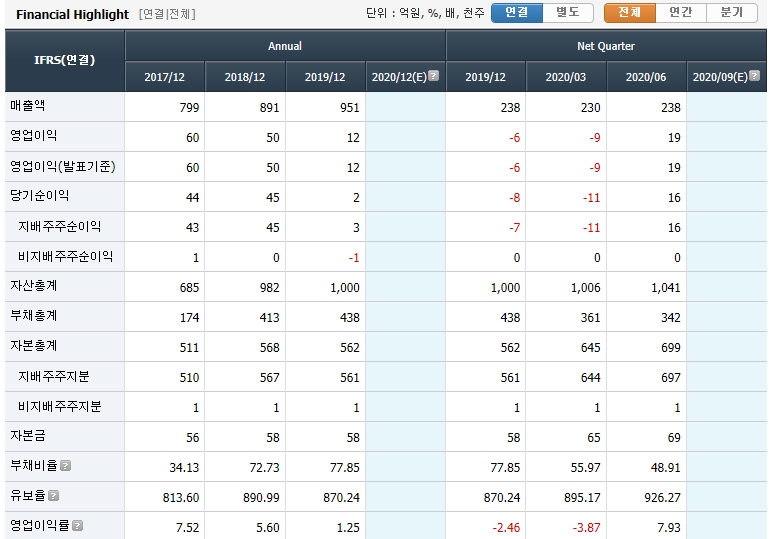Click the 2017/12 annual column header
The height and width of the screenshot is (539, 770).
point(165,77)
